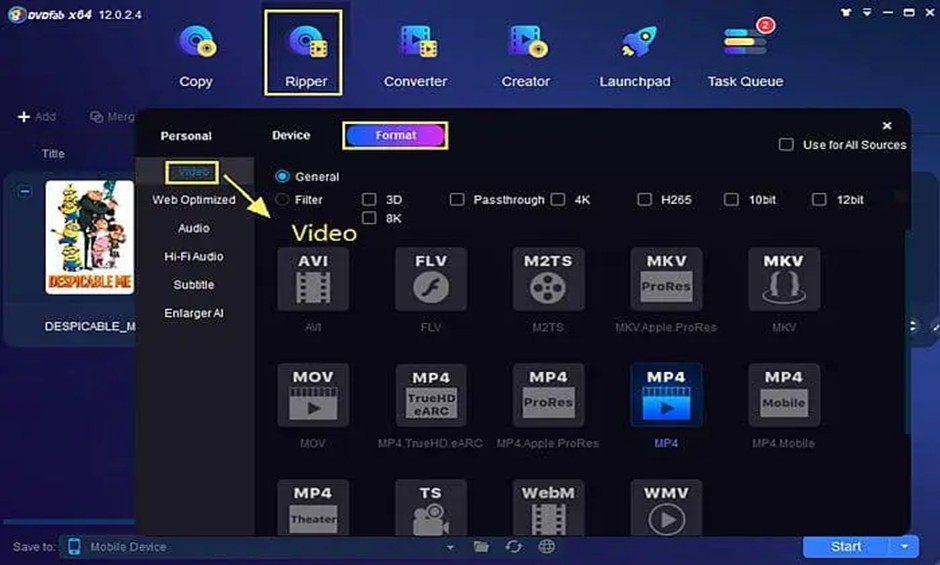Open the output folder browser icon

point(481,546)
